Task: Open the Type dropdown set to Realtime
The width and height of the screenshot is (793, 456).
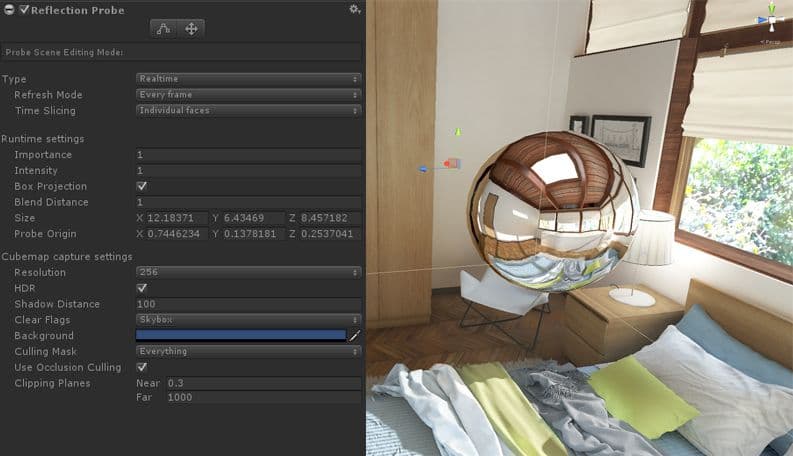Action: coord(247,79)
